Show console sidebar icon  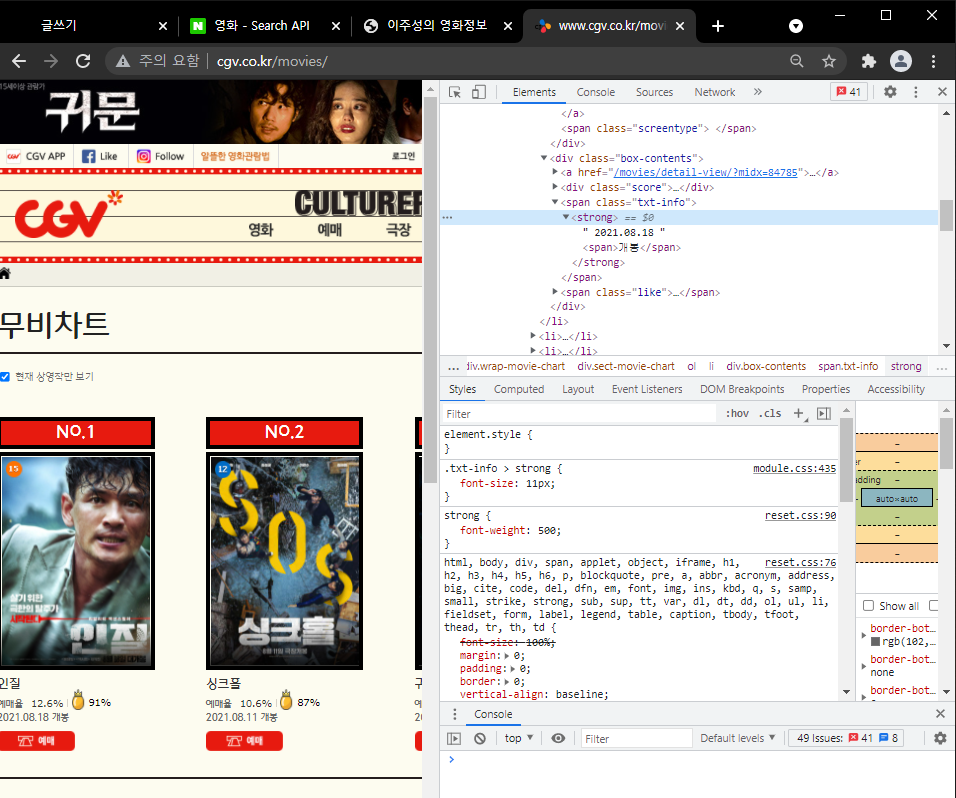[454, 738]
